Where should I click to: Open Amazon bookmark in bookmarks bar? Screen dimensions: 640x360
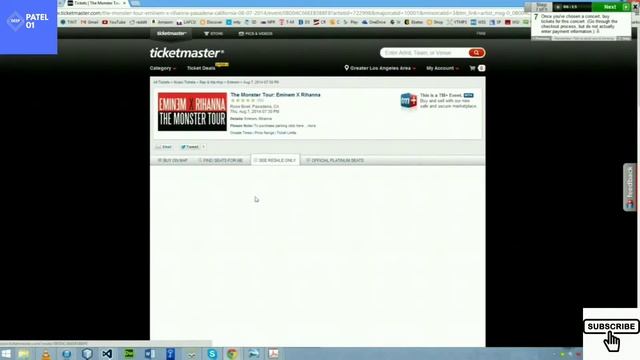[x=162, y=22]
